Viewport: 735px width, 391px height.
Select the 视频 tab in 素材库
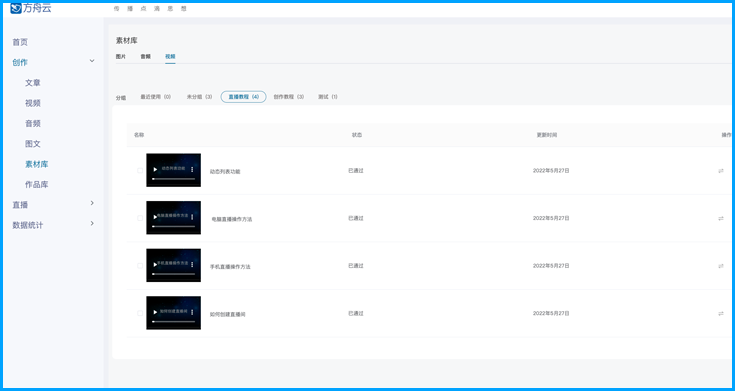pyautogui.click(x=170, y=56)
